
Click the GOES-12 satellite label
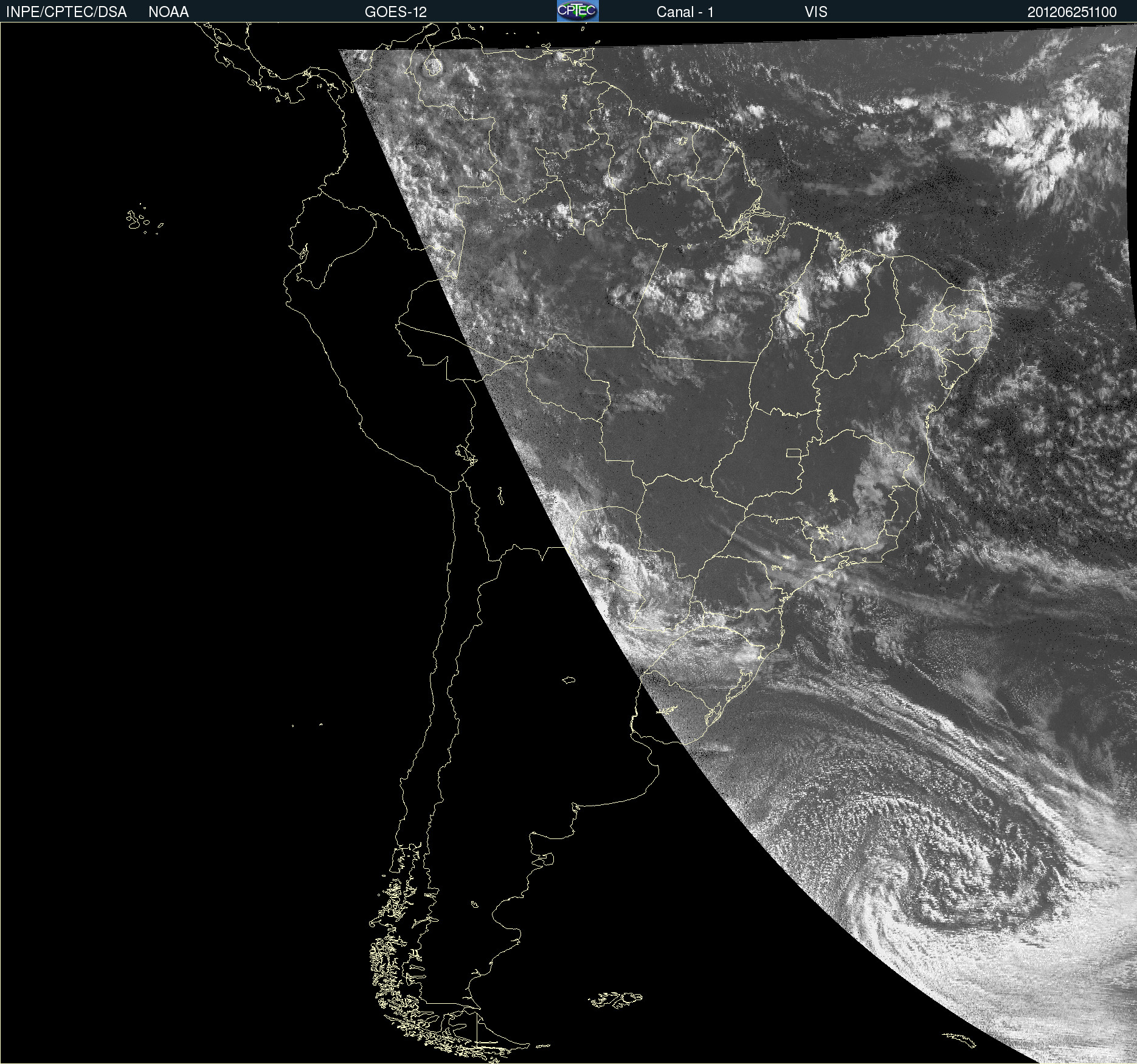396,12
